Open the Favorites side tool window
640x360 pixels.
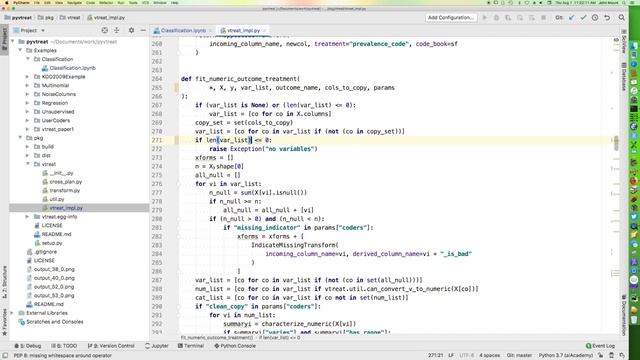pos(4,322)
